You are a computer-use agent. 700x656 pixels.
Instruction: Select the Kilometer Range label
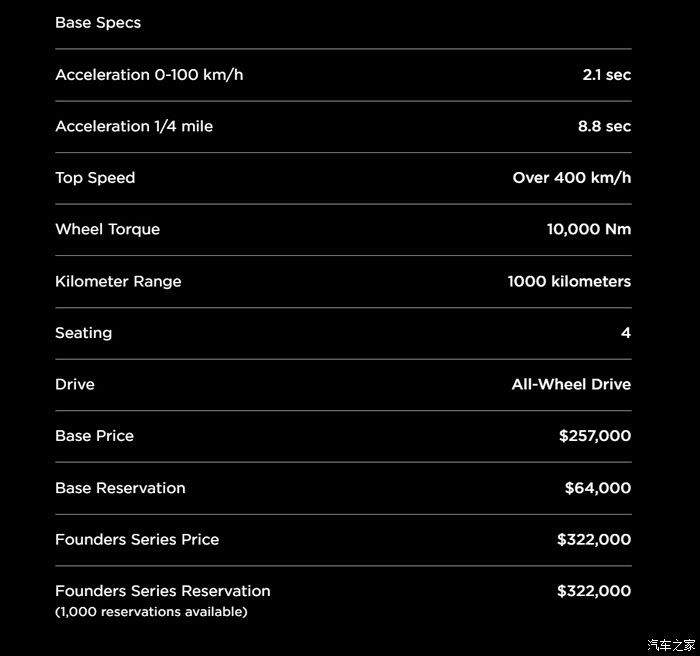point(118,281)
